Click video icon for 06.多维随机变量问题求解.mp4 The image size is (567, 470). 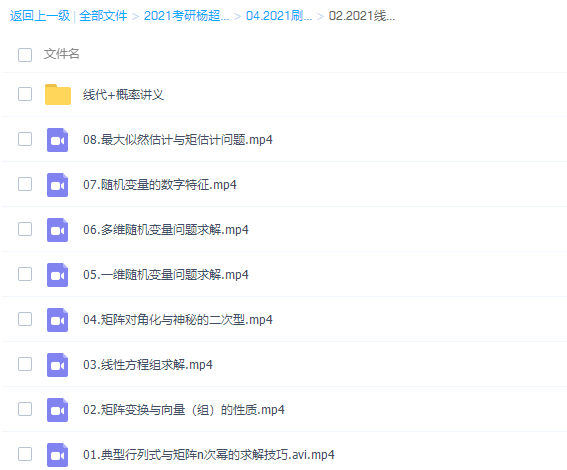tap(57, 230)
